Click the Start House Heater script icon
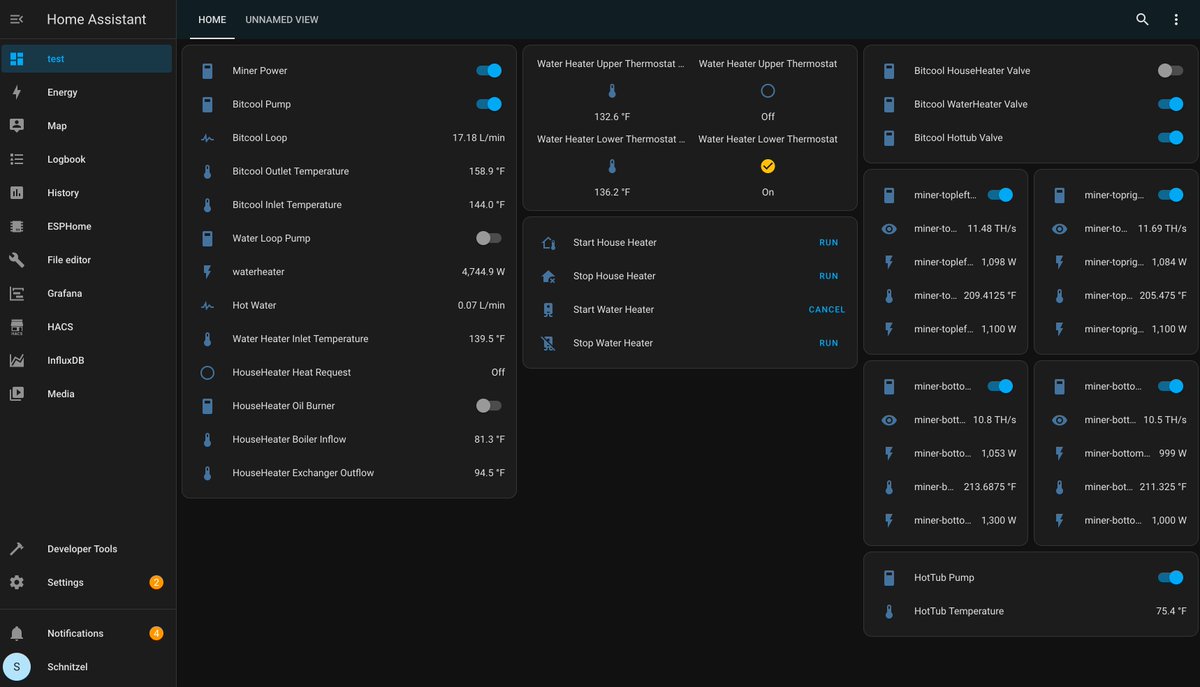The height and width of the screenshot is (687, 1200). pos(548,243)
